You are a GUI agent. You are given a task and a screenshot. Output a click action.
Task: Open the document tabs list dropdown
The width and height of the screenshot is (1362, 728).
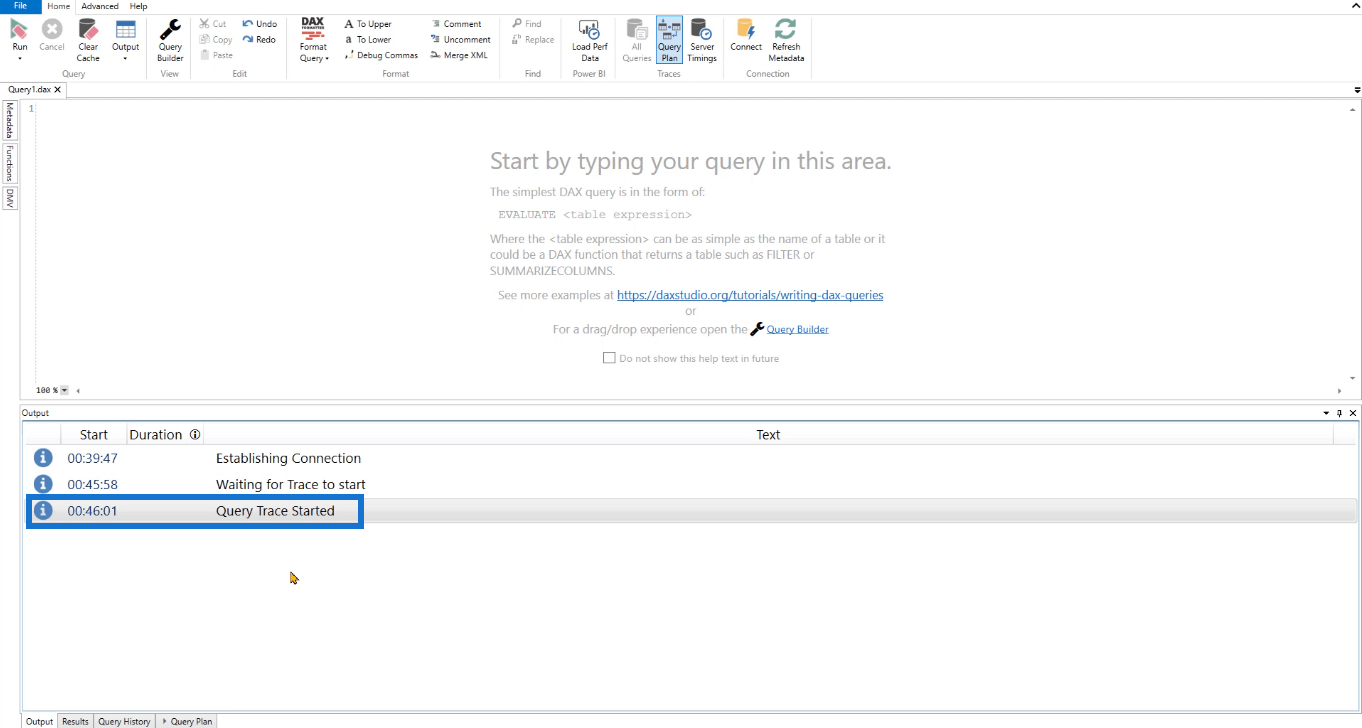(1357, 90)
